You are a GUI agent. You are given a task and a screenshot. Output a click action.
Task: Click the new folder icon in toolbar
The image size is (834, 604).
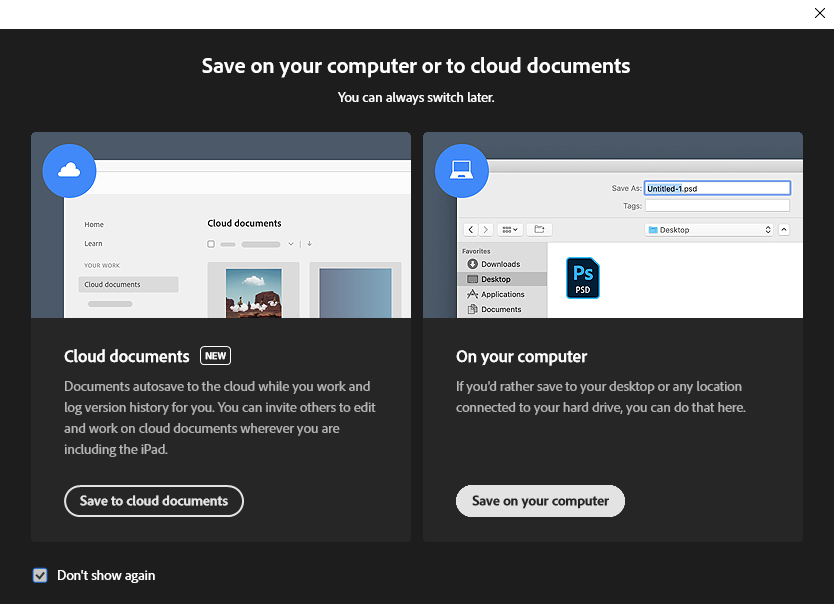coord(538,230)
